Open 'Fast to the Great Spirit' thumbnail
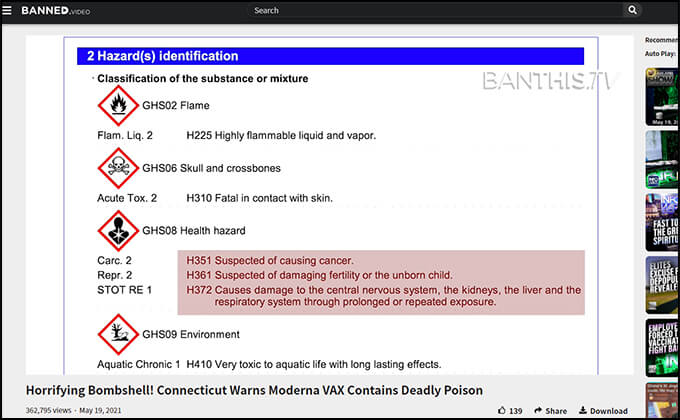This screenshot has width=680, height=420. [662, 222]
